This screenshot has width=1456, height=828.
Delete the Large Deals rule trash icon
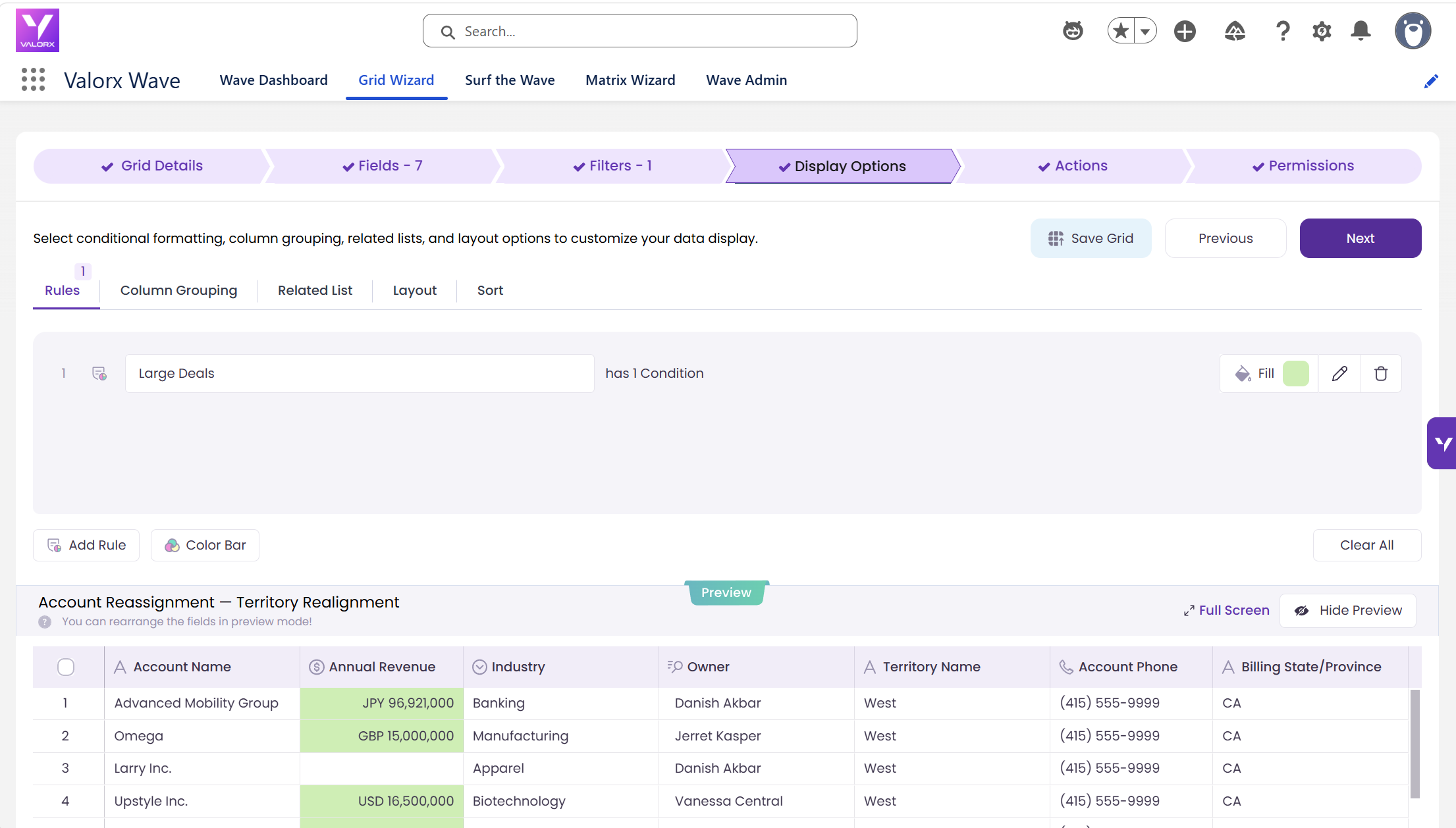(x=1381, y=374)
